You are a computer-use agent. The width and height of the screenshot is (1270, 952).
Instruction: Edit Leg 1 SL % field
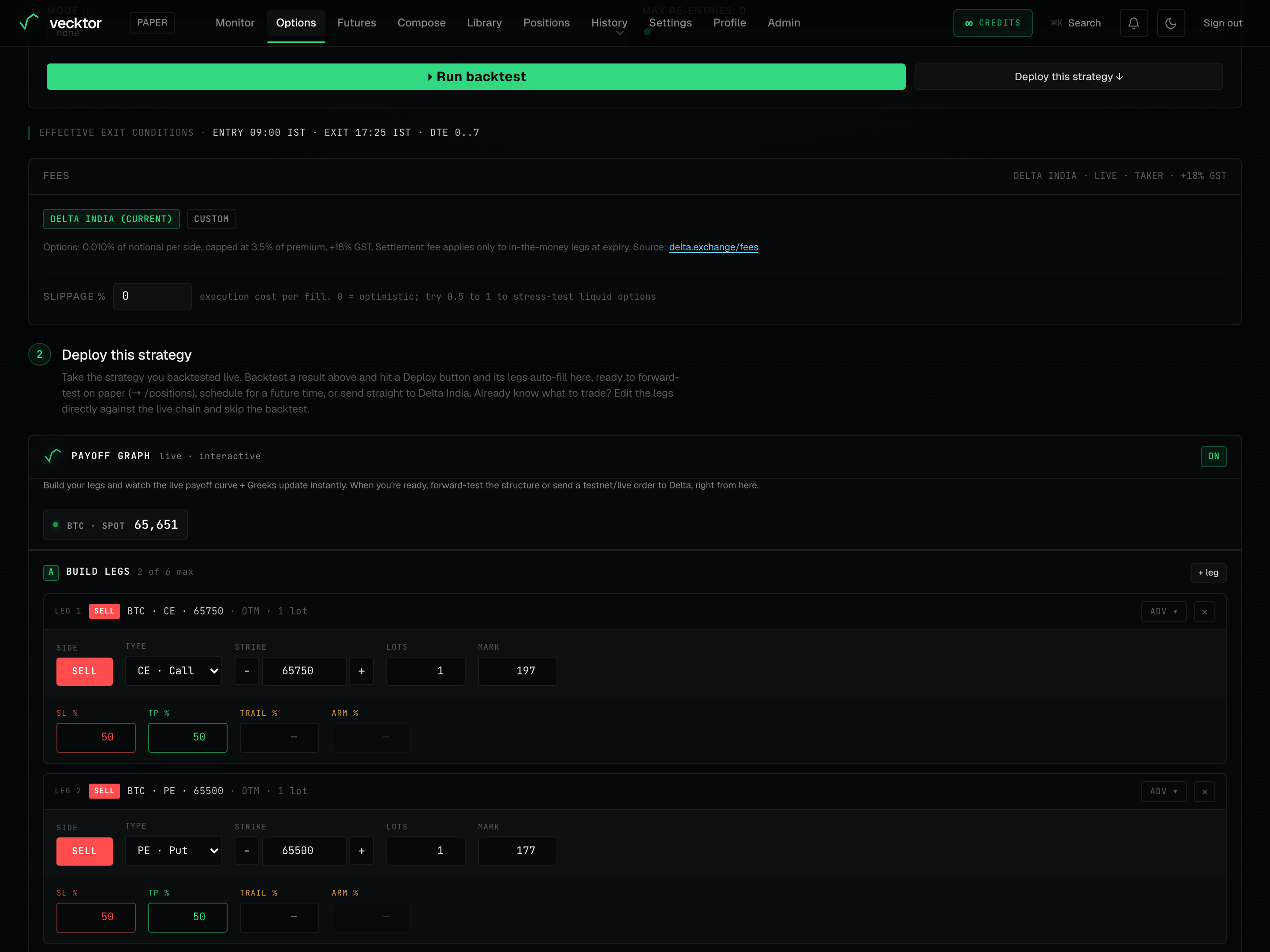(96, 737)
